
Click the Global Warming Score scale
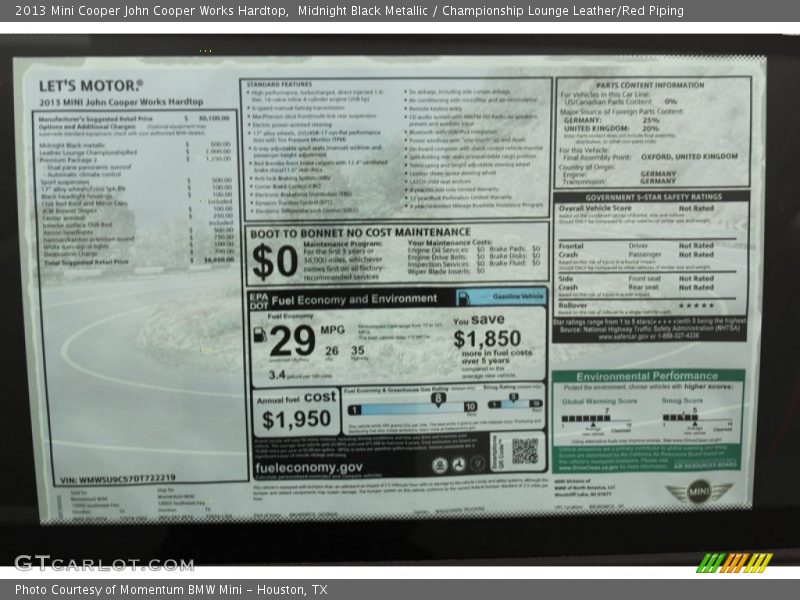pos(599,419)
